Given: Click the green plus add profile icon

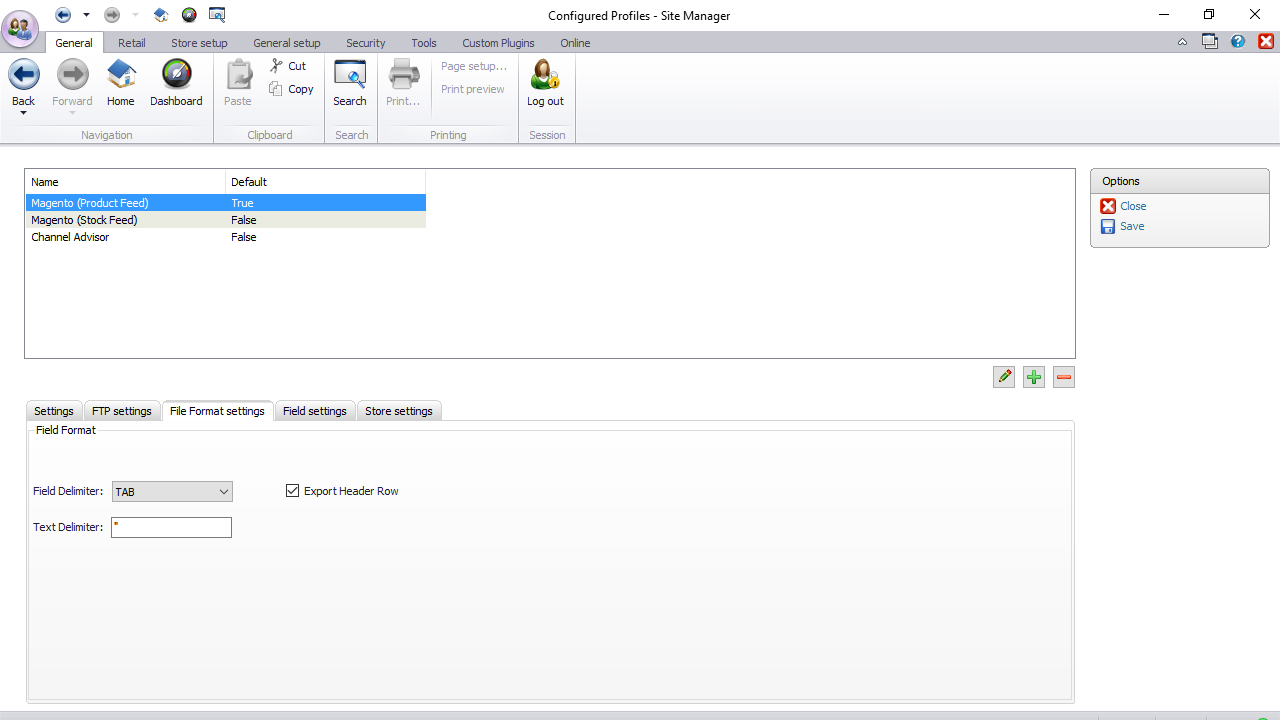Looking at the screenshot, I should (x=1034, y=377).
